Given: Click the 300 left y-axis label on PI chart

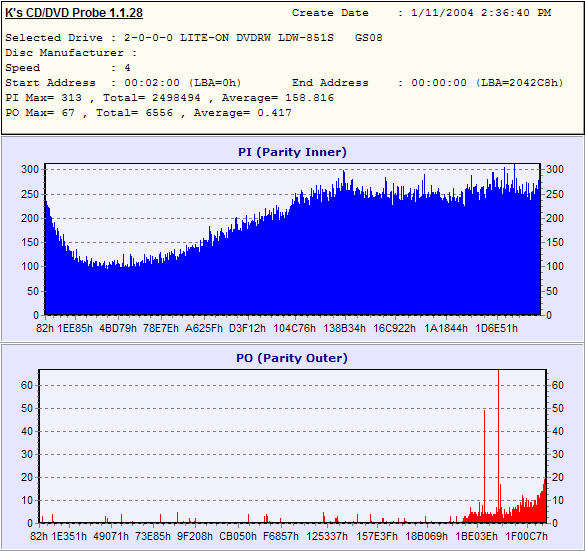Looking at the screenshot, I should point(30,169).
